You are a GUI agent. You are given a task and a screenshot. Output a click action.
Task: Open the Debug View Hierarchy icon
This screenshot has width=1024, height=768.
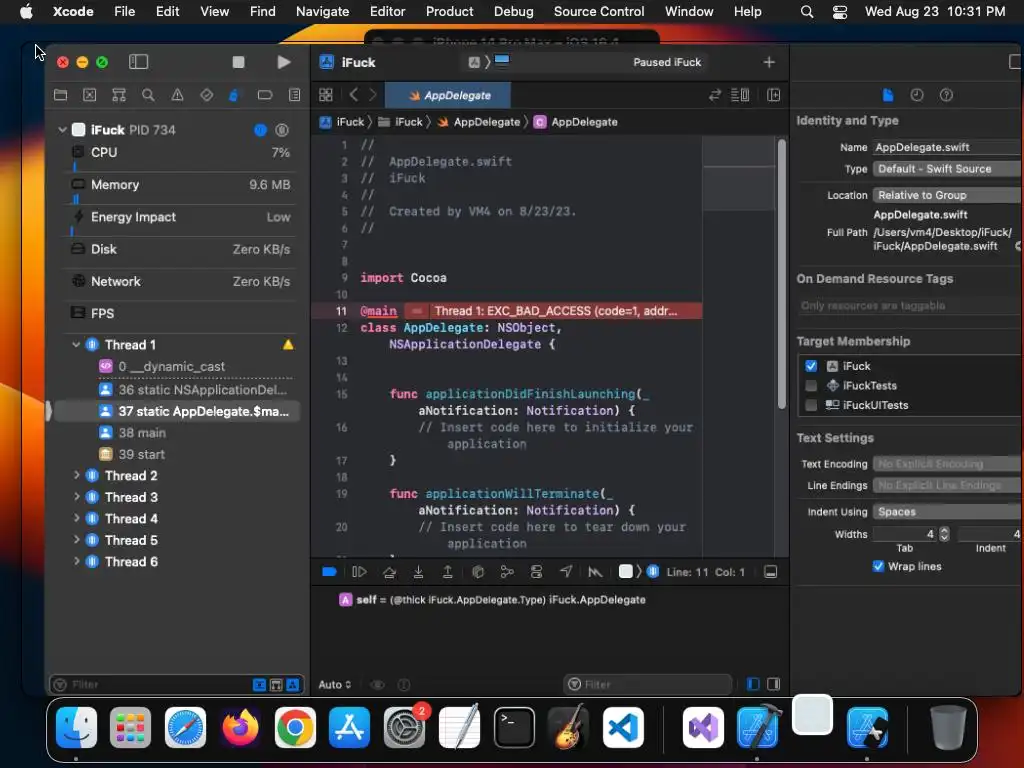point(478,572)
